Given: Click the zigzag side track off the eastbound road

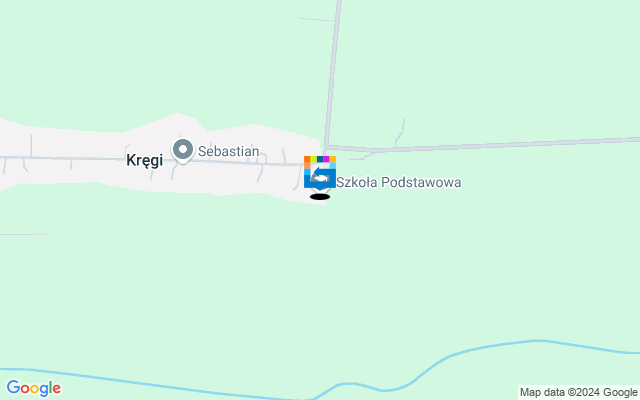Looking at the screenshot, I should (400, 133).
